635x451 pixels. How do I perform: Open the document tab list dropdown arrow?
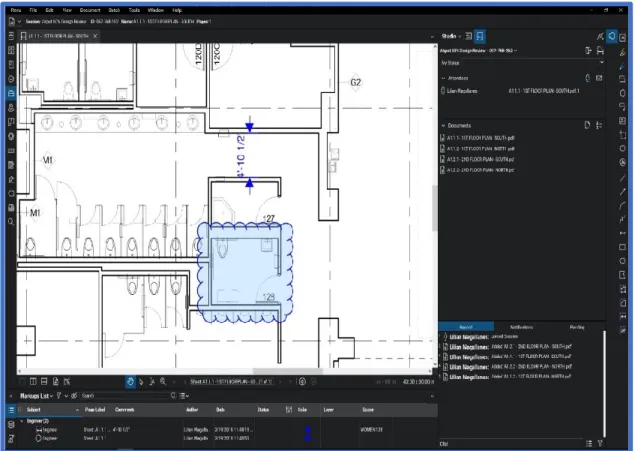pyautogui.click(x=432, y=36)
